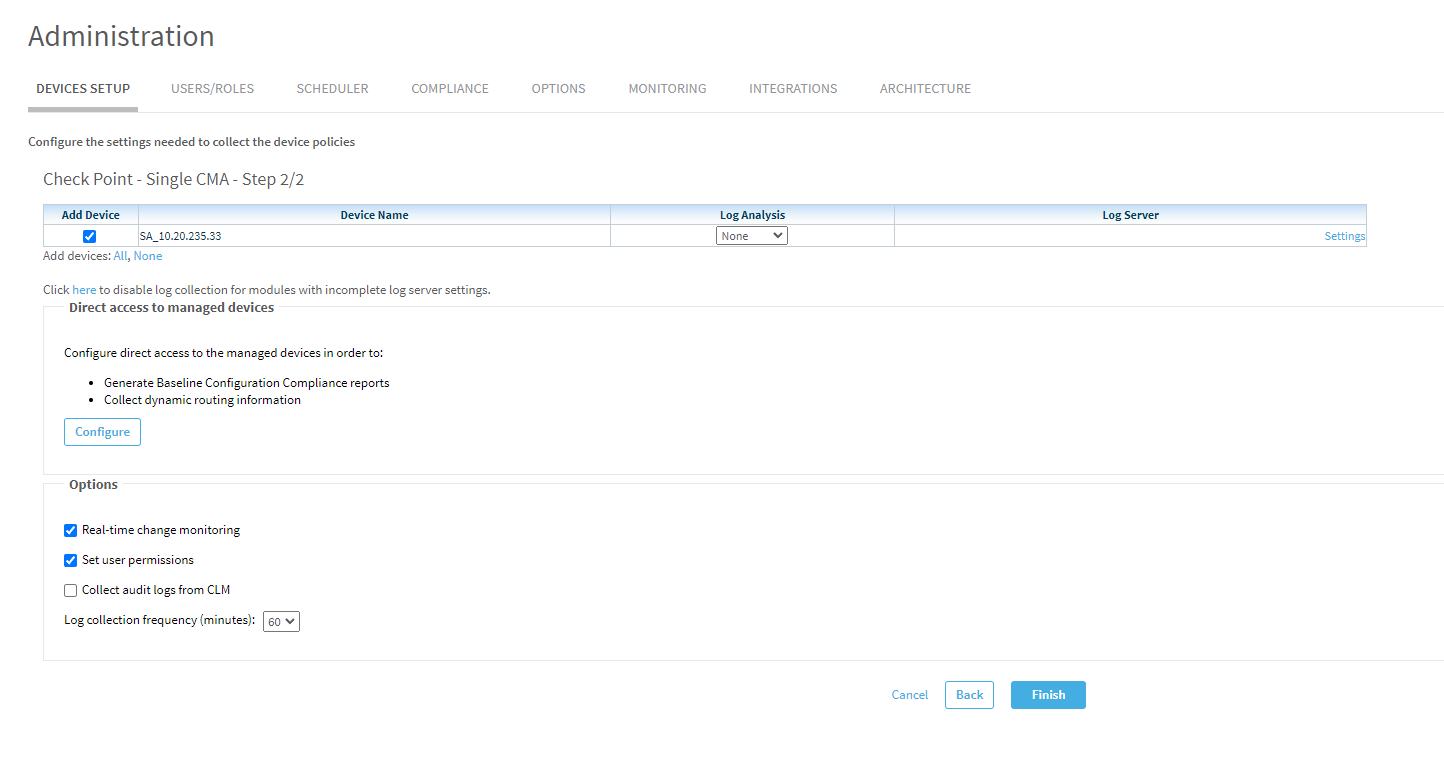The width and height of the screenshot is (1444, 778).
Task: Enable Collect audit logs from CLM
Action: 71,591
